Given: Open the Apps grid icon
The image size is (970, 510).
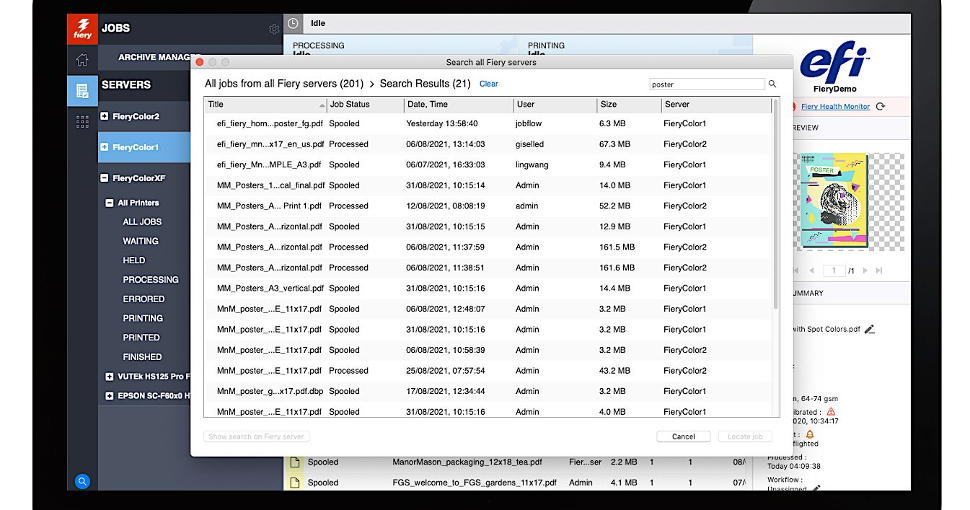Looking at the screenshot, I should [x=82, y=122].
